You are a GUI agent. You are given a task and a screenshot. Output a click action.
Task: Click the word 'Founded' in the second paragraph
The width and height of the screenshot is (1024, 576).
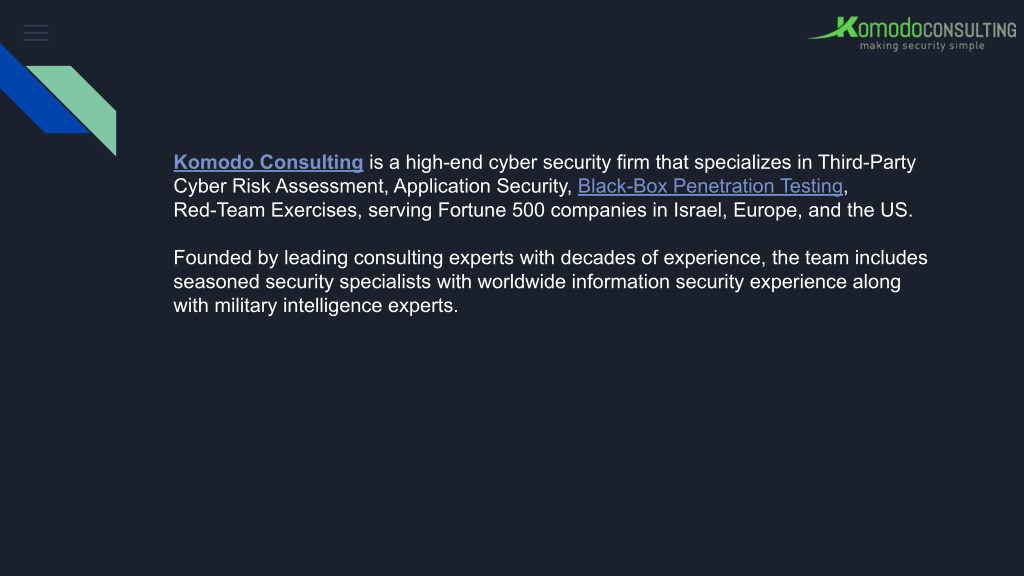[212, 257]
